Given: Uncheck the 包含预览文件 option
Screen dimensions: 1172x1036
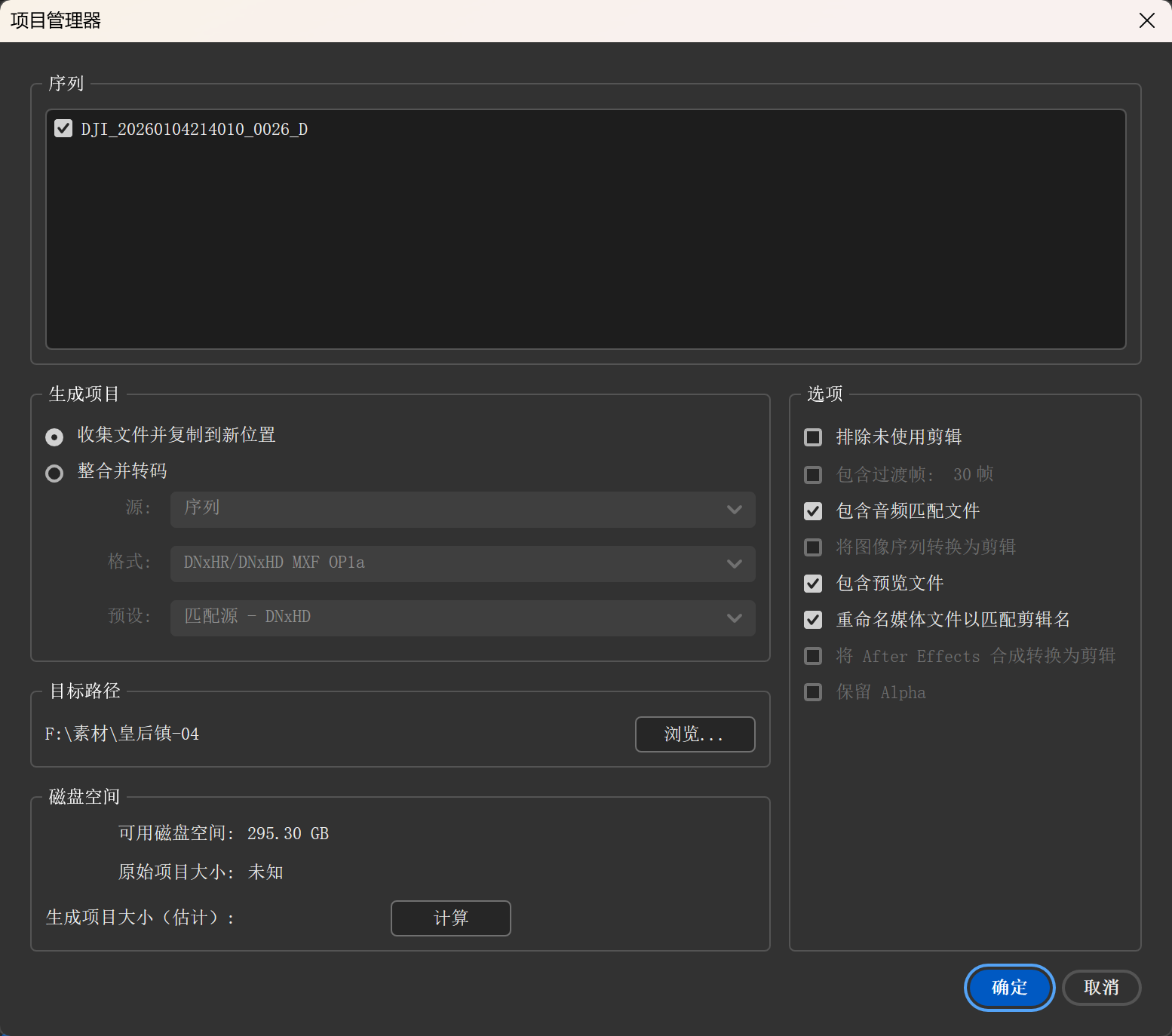Looking at the screenshot, I should 813,583.
